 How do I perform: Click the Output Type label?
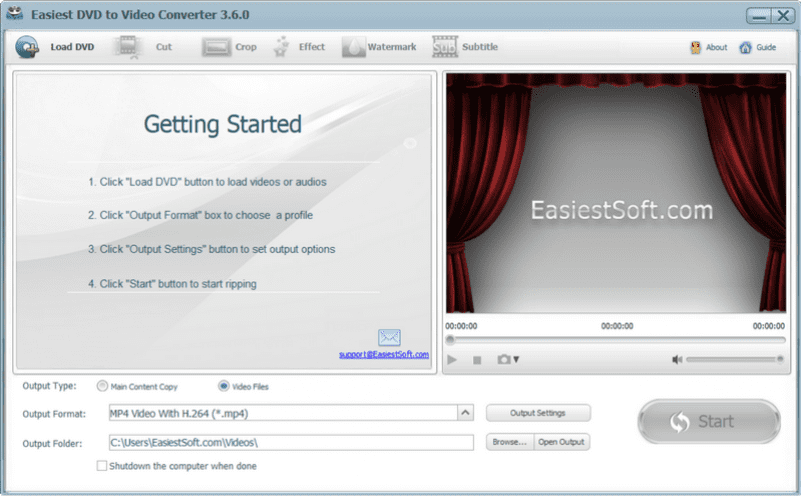click(50, 386)
